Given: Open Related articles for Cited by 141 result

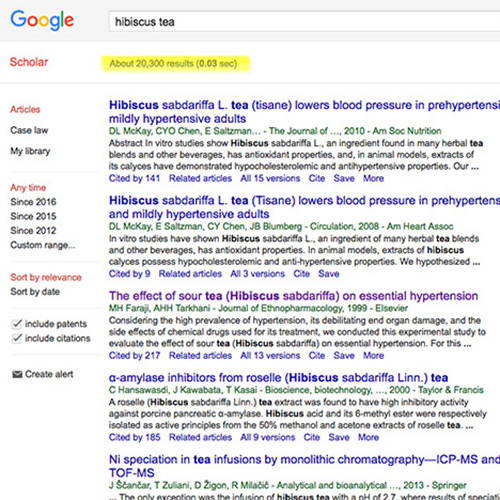Looking at the screenshot, I should [x=200, y=178].
